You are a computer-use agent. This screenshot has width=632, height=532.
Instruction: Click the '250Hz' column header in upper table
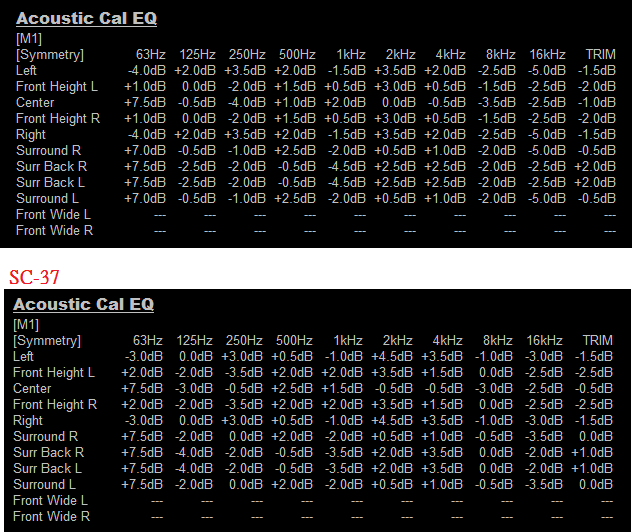point(247,54)
